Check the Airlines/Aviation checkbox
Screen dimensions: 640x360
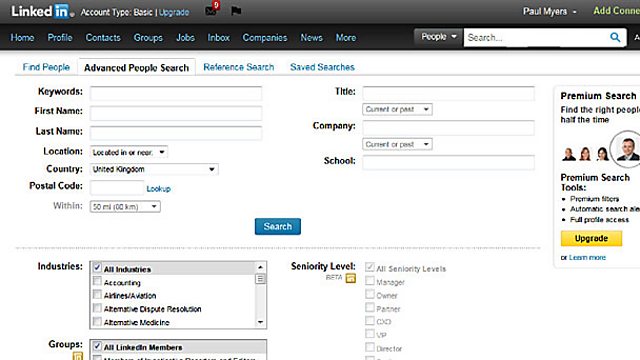point(97,294)
